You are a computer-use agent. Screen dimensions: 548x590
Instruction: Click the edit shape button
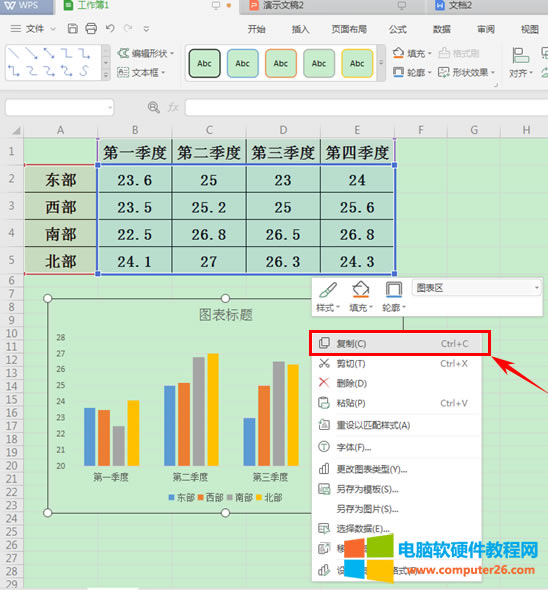click(146, 53)
